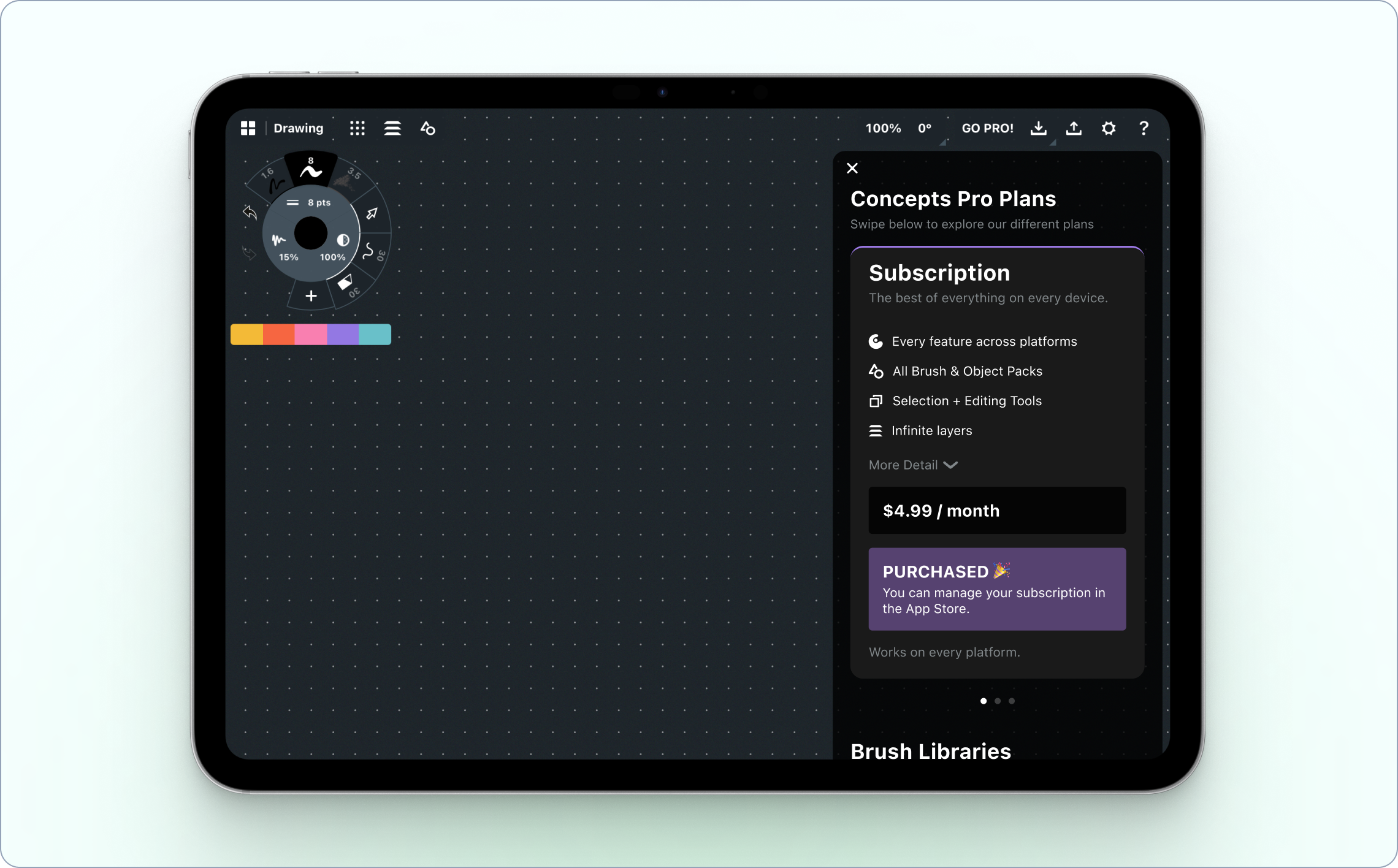
Task: Open the Layers menu icon
Action: click(392, 128)
